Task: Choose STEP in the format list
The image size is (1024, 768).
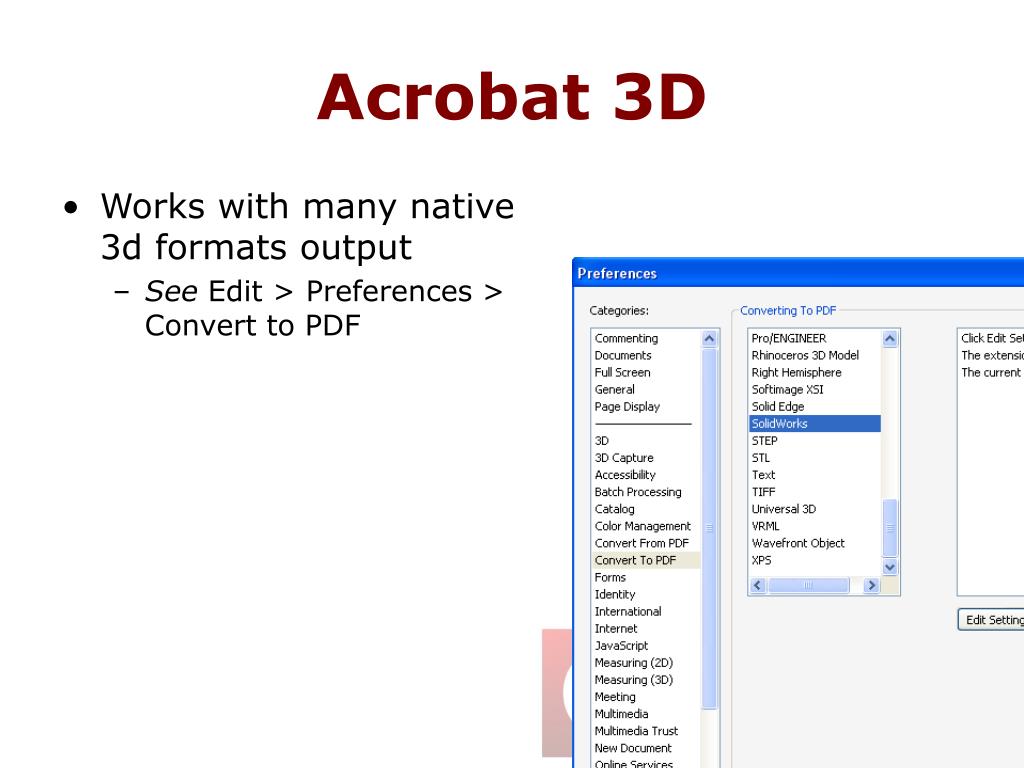Action: tap(764, 441)
